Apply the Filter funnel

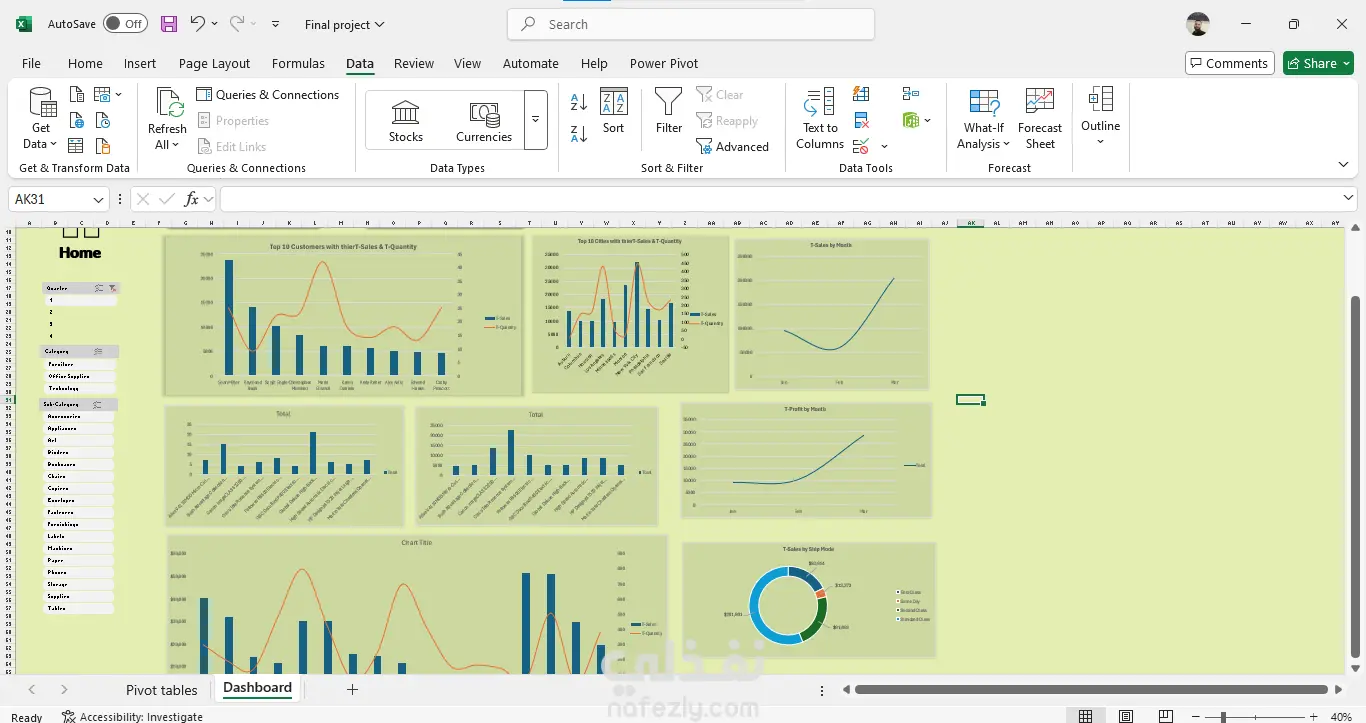[x=669, y=111]
